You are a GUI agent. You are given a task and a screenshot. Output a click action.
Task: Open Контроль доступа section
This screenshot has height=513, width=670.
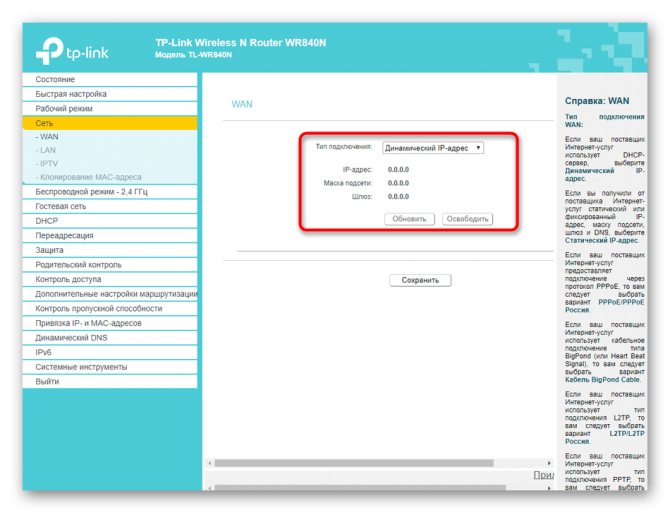[x=110, y=279]
